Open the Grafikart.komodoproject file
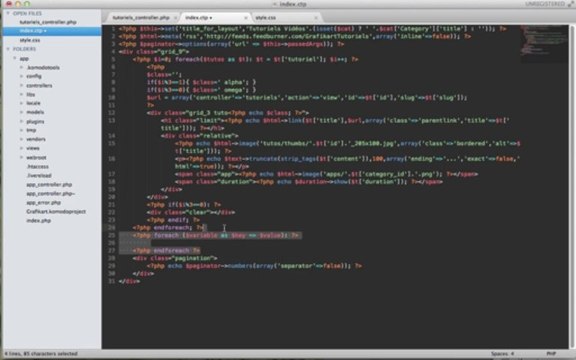 coord(56,212)
